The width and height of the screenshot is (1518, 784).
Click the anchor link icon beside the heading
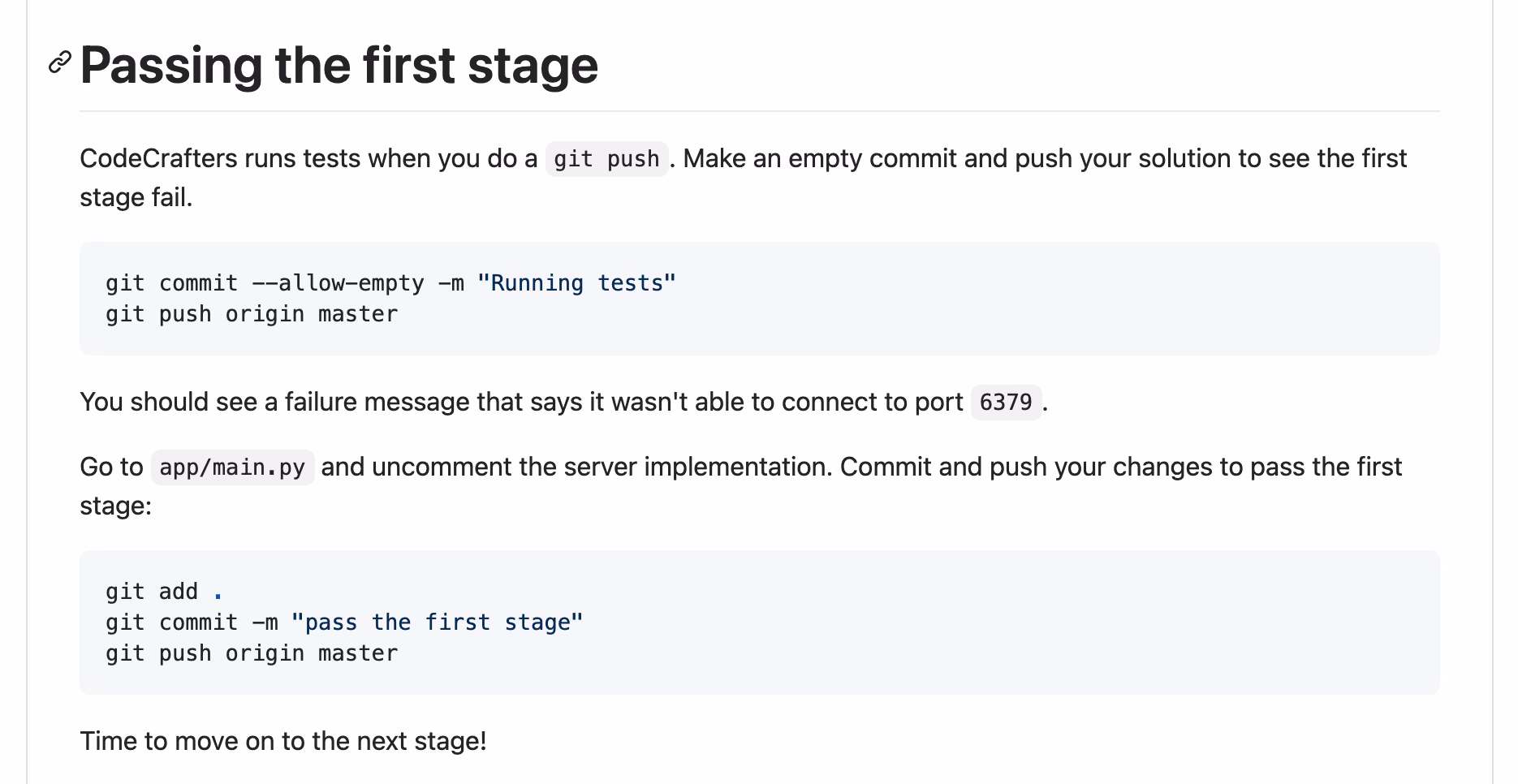pos(59,62)
